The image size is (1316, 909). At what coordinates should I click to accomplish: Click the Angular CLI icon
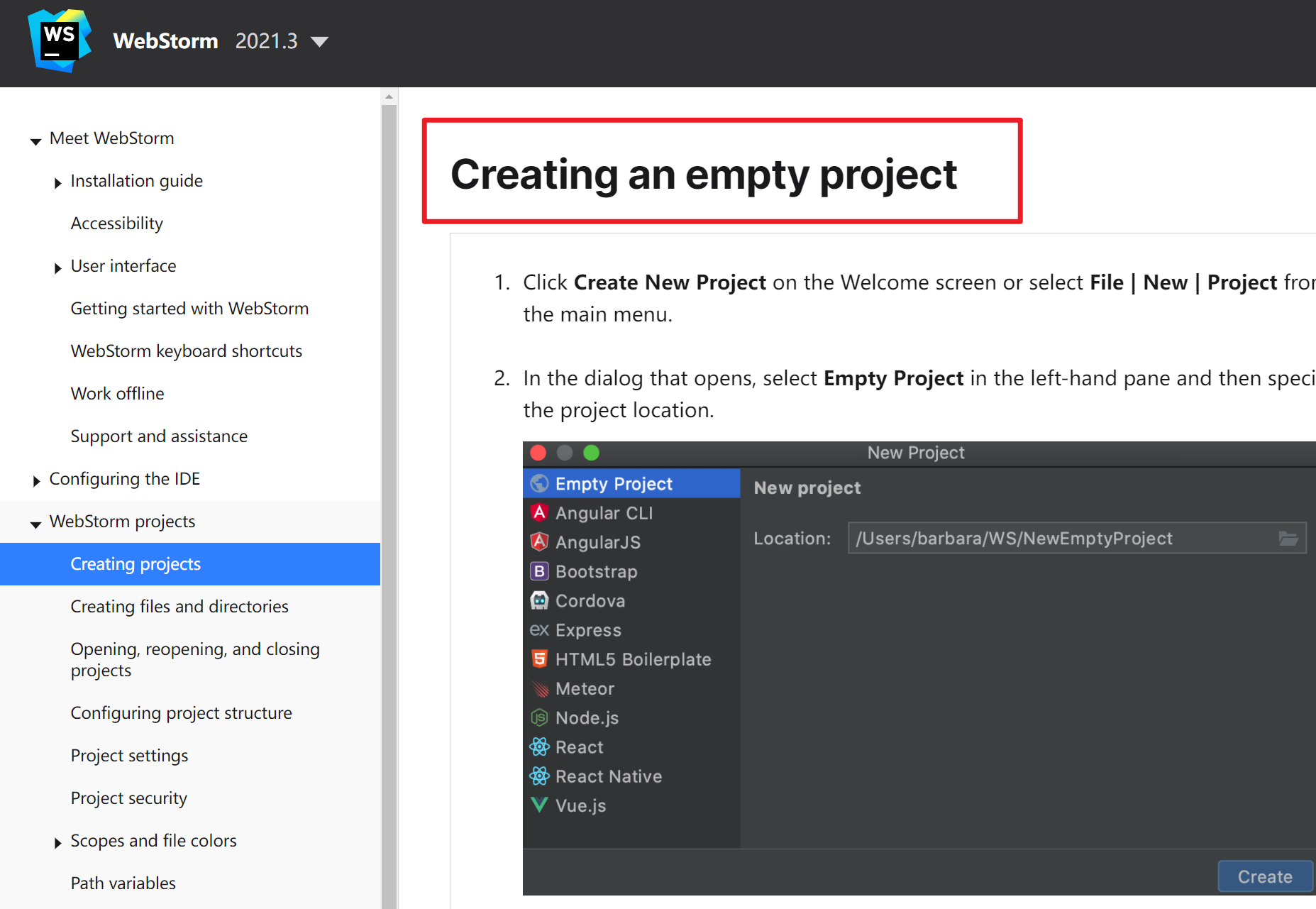pos(540,512)
